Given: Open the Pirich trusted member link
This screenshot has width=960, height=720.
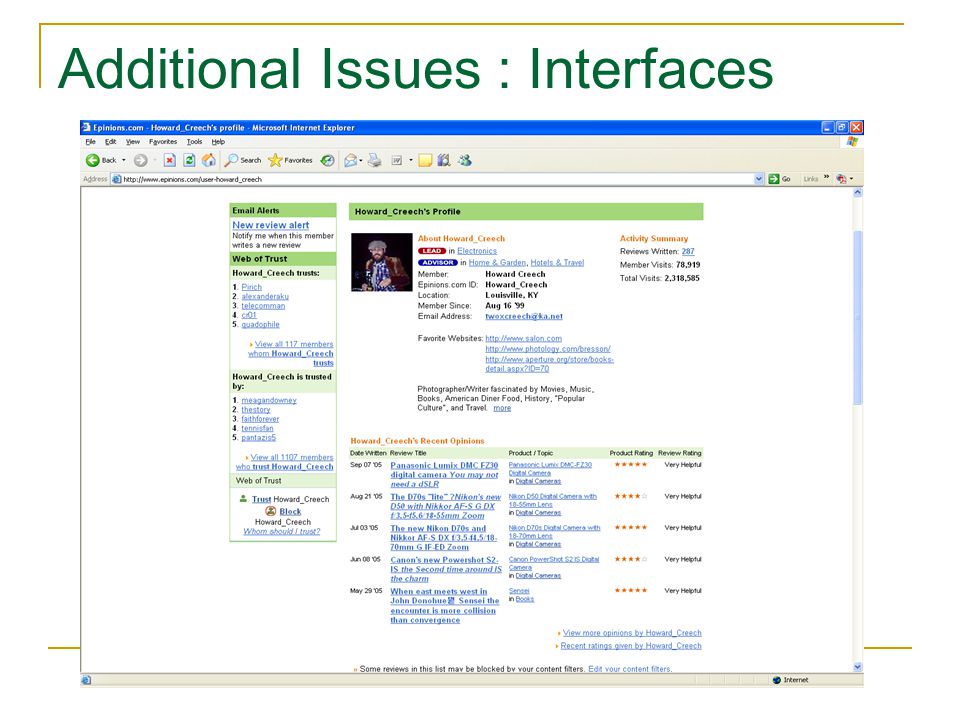Looking at the screenshot, I should (x=252, y=287).
